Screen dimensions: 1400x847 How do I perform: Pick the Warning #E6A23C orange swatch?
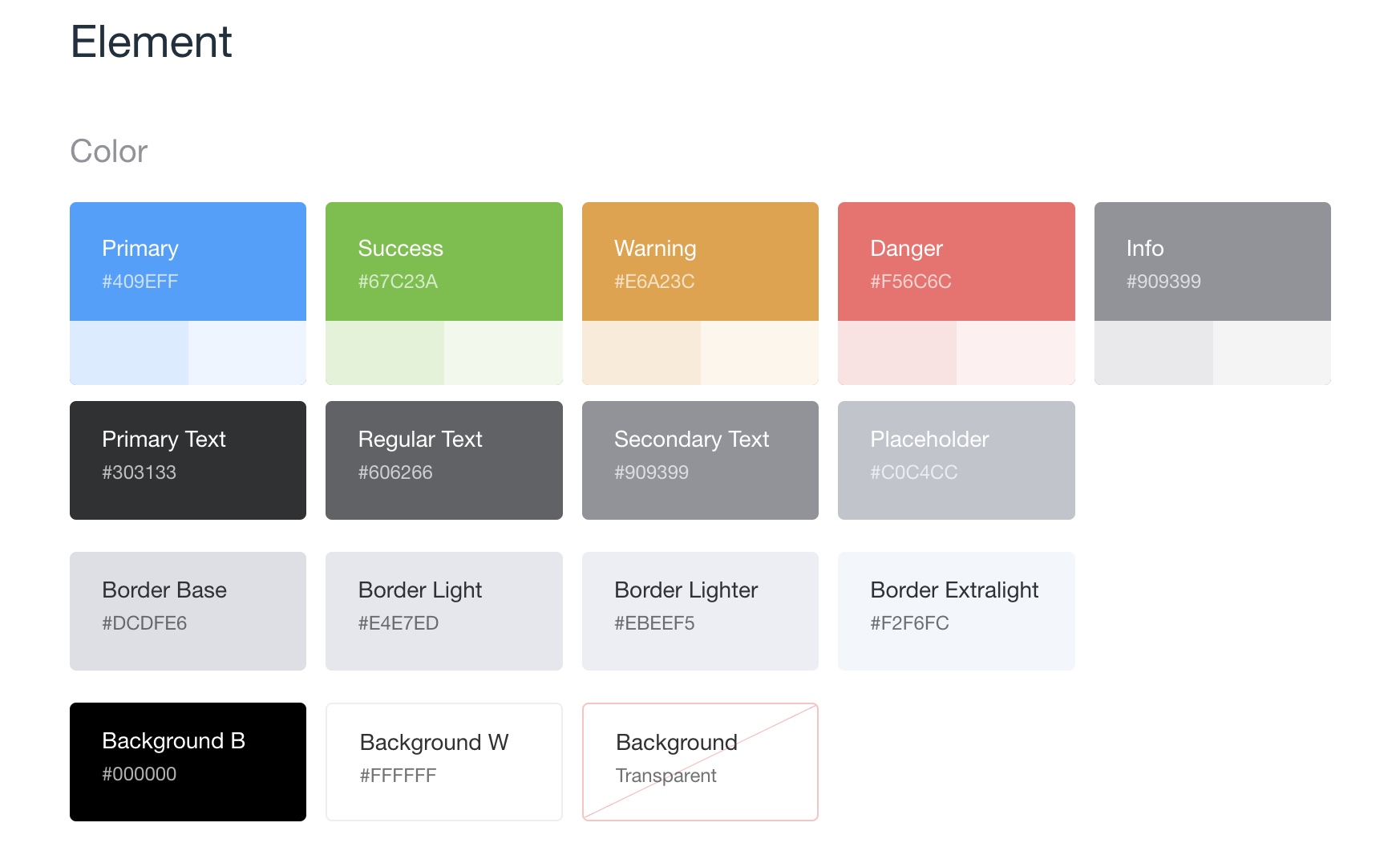700,261
